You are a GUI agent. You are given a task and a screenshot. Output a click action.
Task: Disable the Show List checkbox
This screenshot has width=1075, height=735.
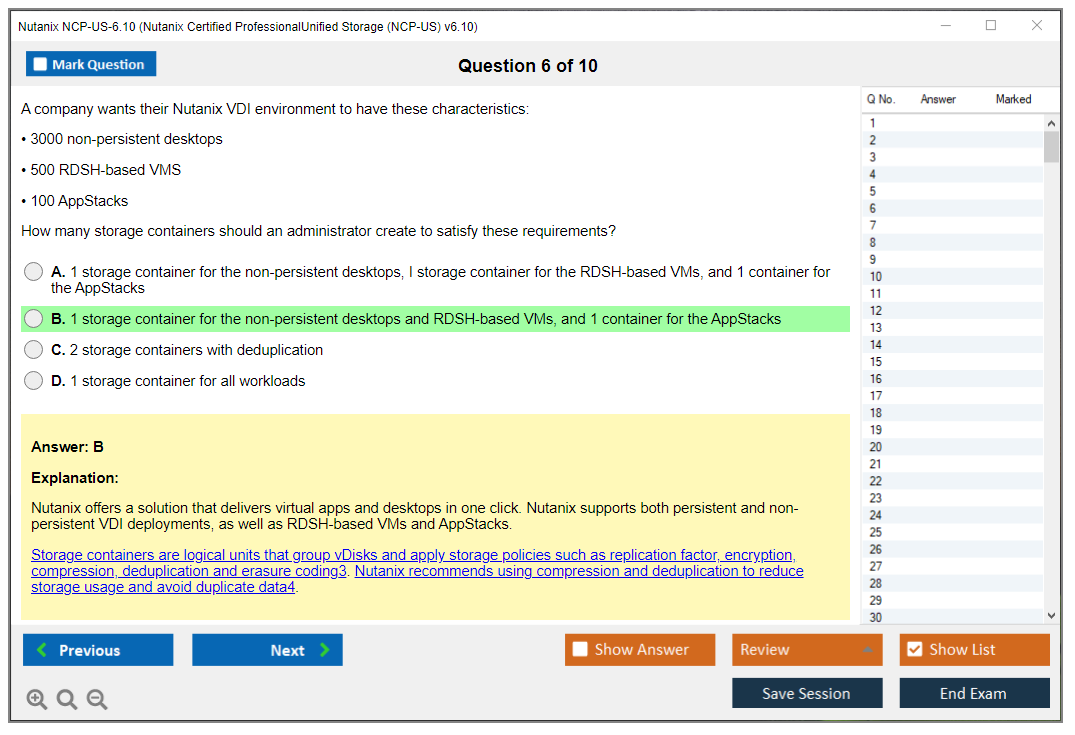[x=914, y=649]
